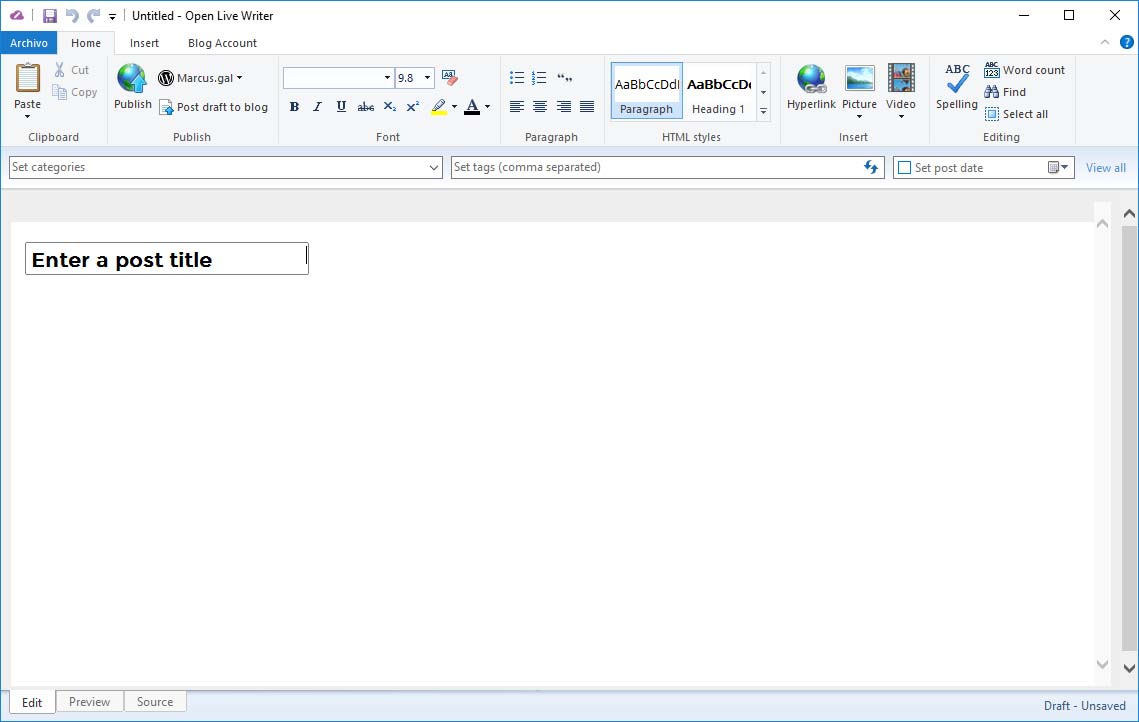
Task: Open font color dropdown arrow
Action: tap(487, 107)
